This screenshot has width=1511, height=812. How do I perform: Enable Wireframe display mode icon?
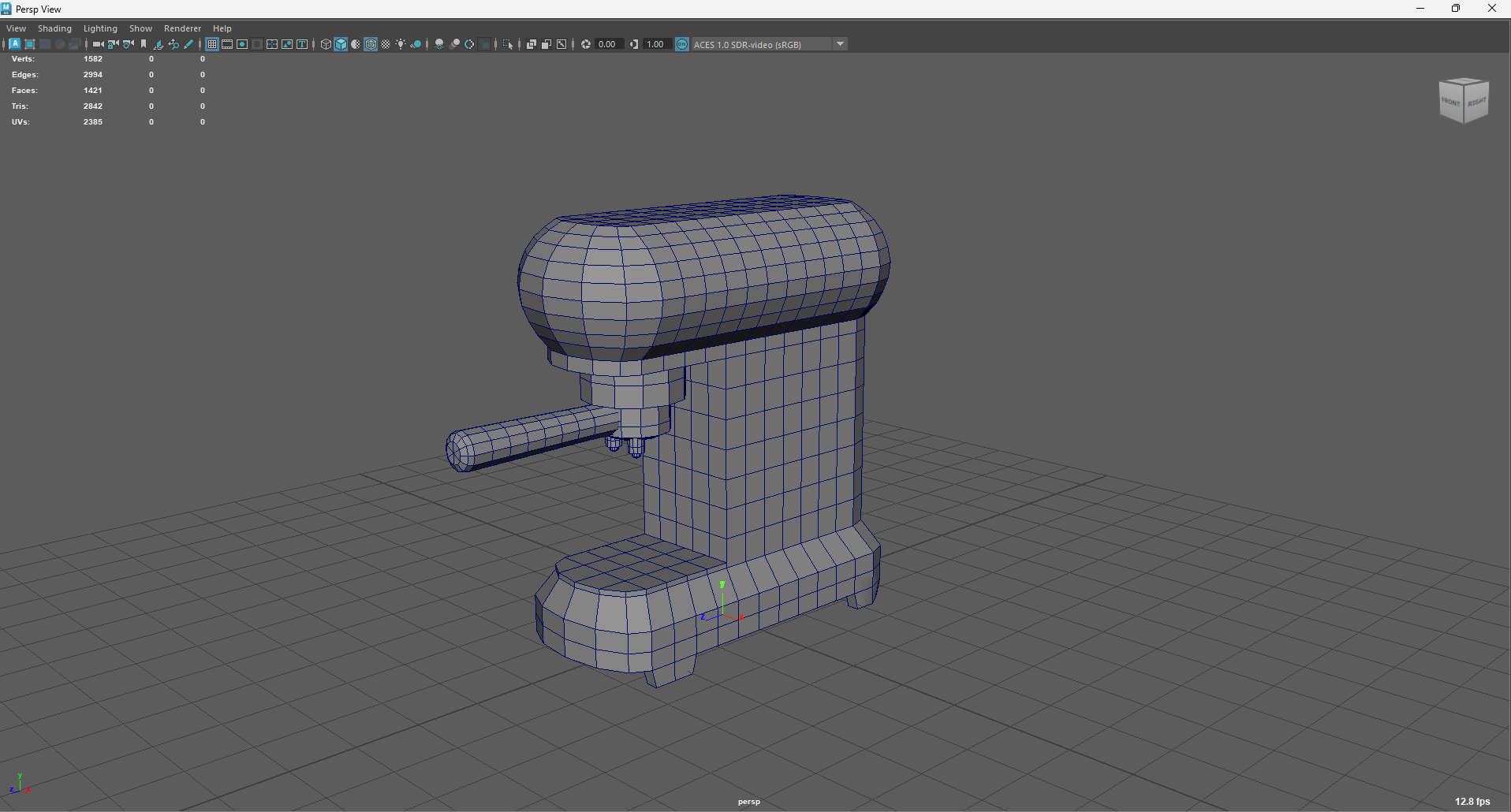click(x=326, y=44)
